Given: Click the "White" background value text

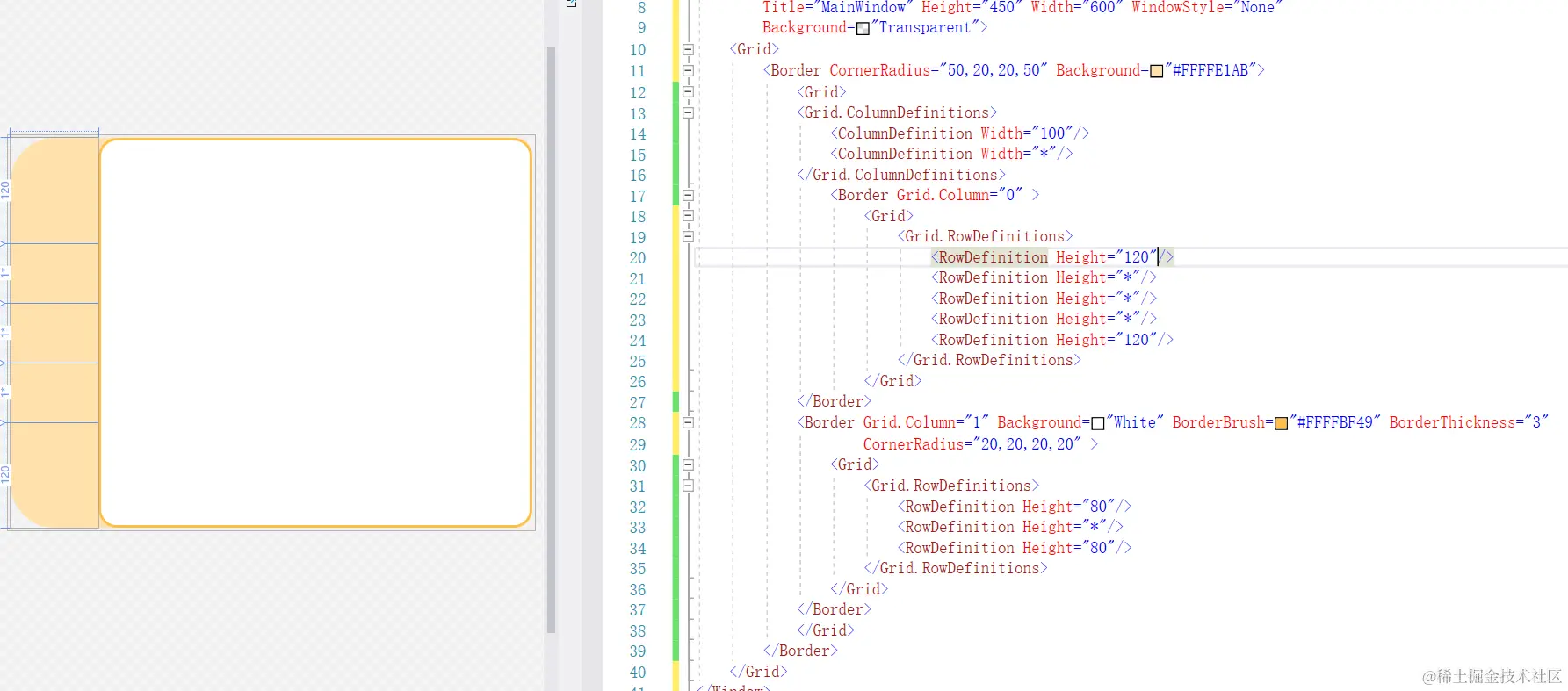Looking at the screenshot, I should (1135, 422).
